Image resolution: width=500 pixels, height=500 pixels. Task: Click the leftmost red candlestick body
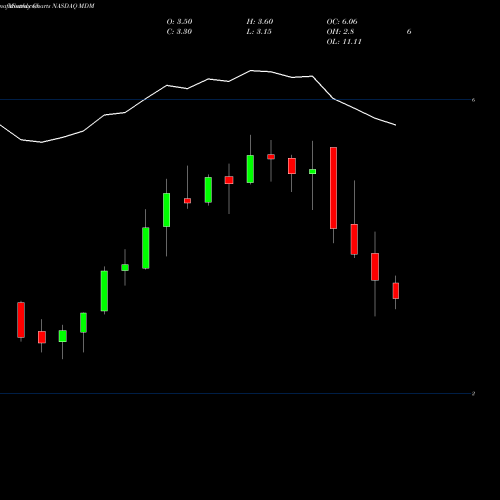21,320
